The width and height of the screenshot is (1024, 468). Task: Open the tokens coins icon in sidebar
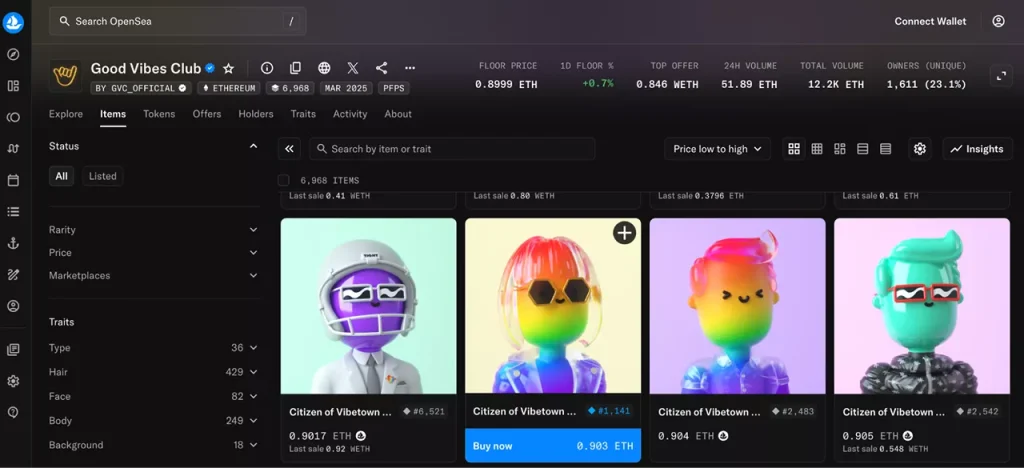coord(13,117)
